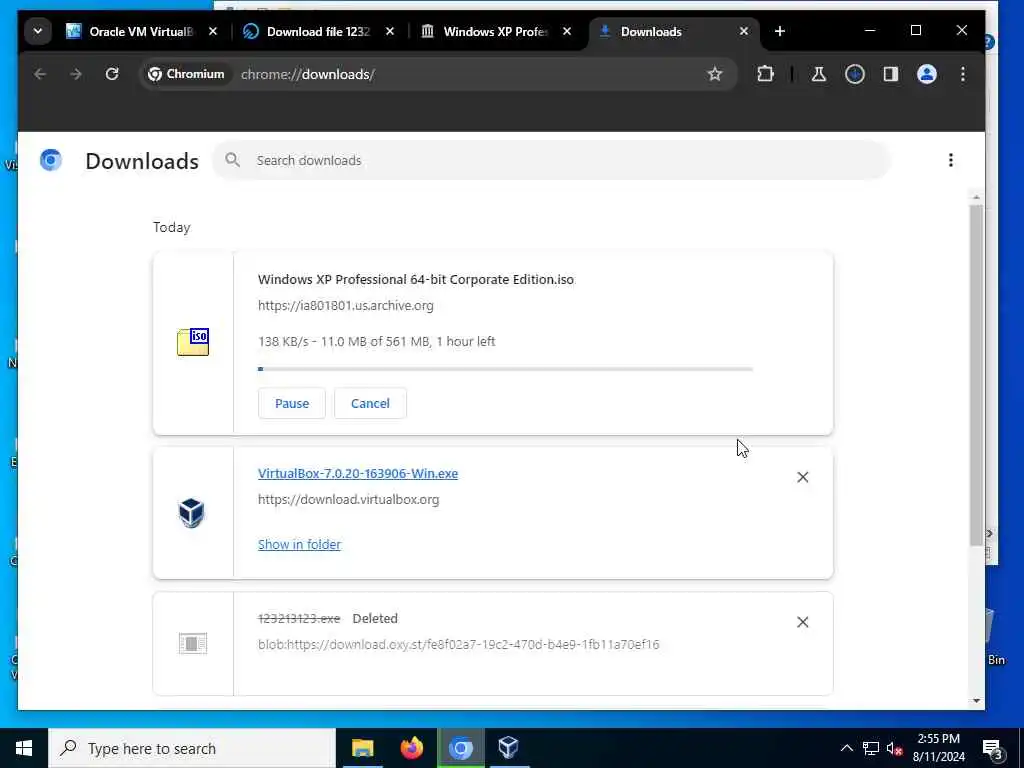Open File Explorer from the taskbar
Image resolution: width=1024 pixels, height=768 pixels.
point(362,748)
